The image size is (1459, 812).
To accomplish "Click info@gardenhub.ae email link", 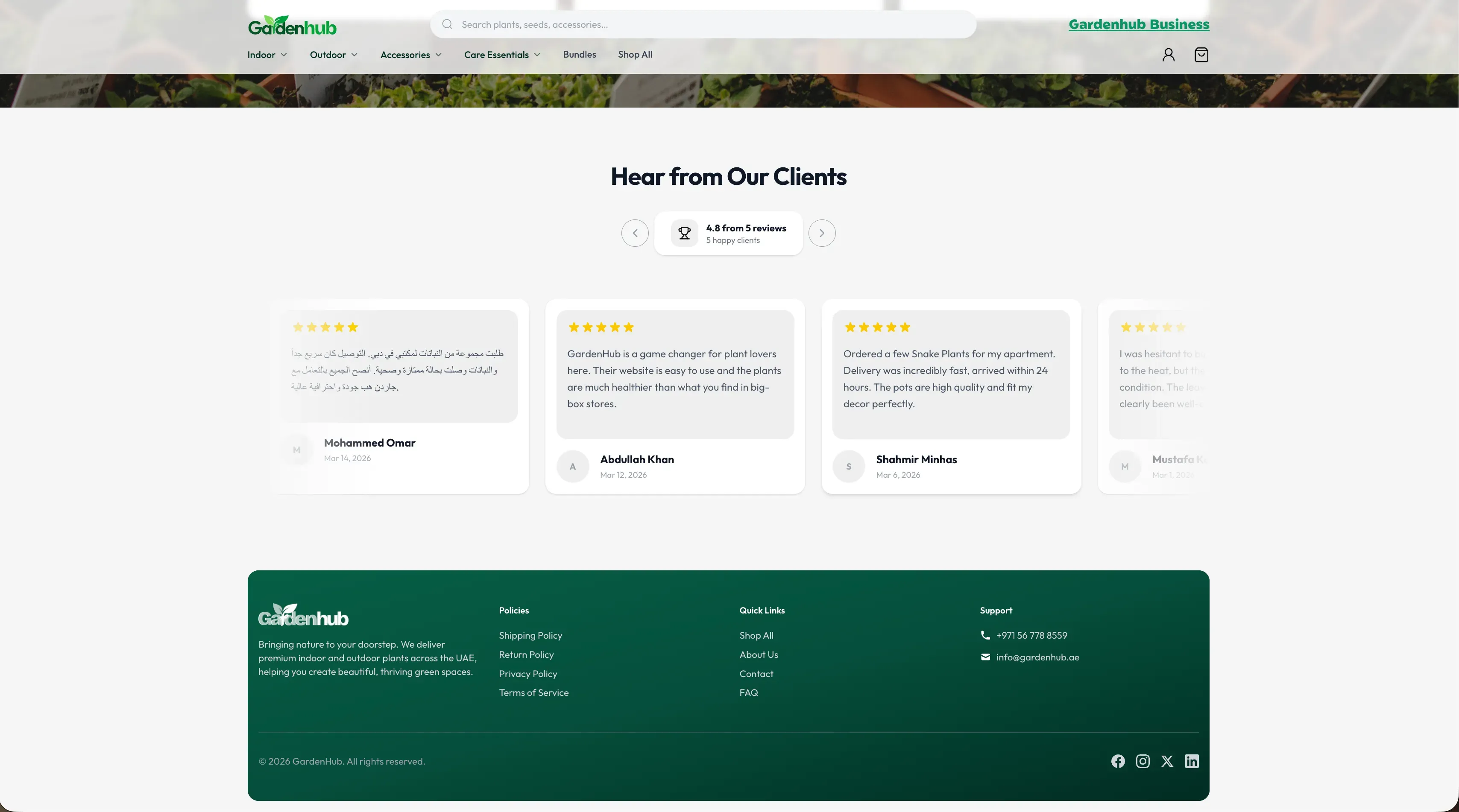I will point(1037,657).
